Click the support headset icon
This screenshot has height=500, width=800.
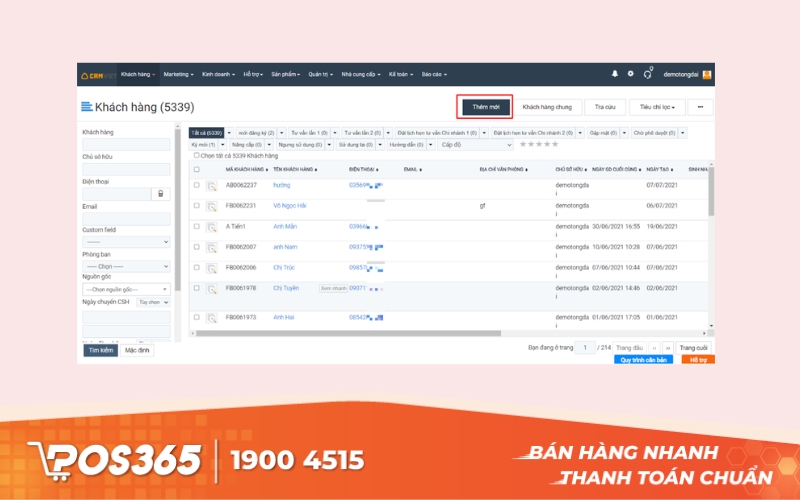point(647,74)
